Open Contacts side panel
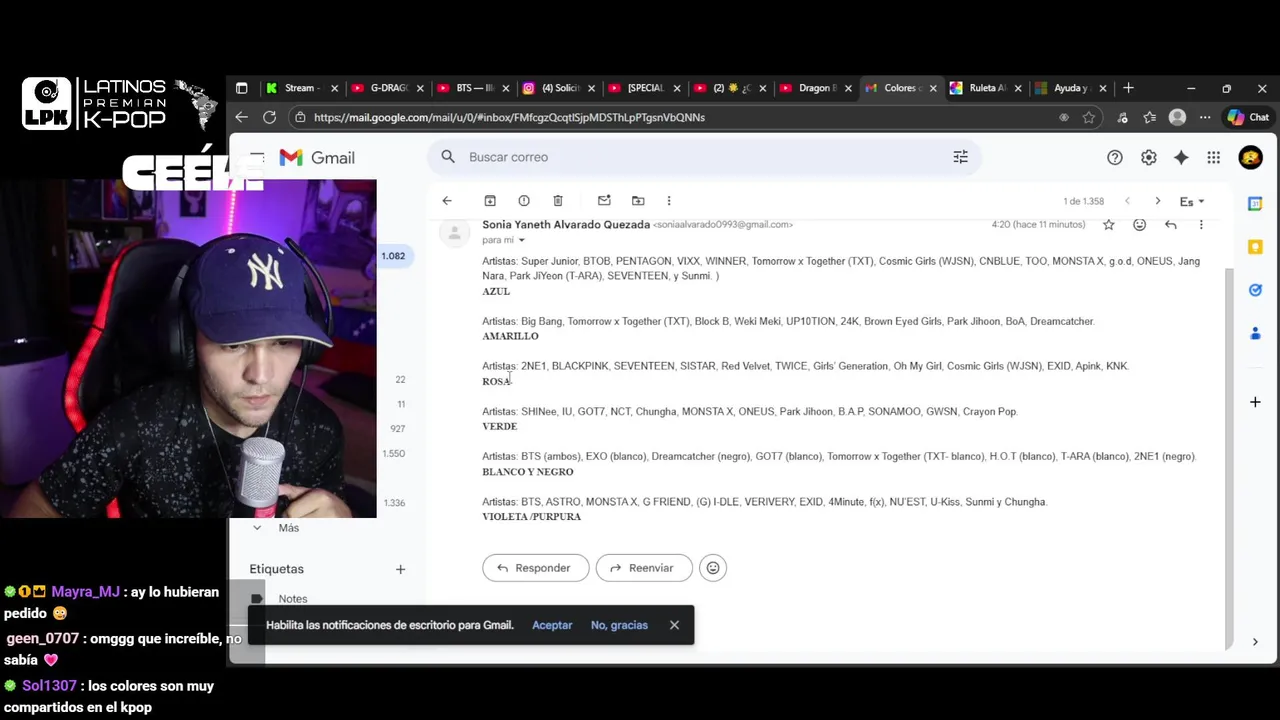1280x720 pixels. pos(1255,333)
